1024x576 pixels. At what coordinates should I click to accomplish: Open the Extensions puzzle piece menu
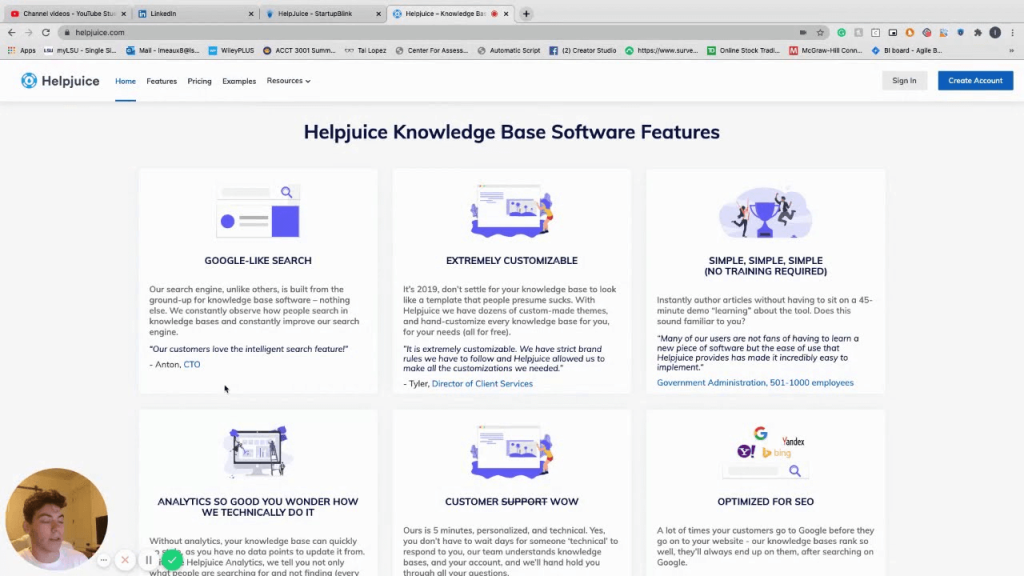click(978, 32)
